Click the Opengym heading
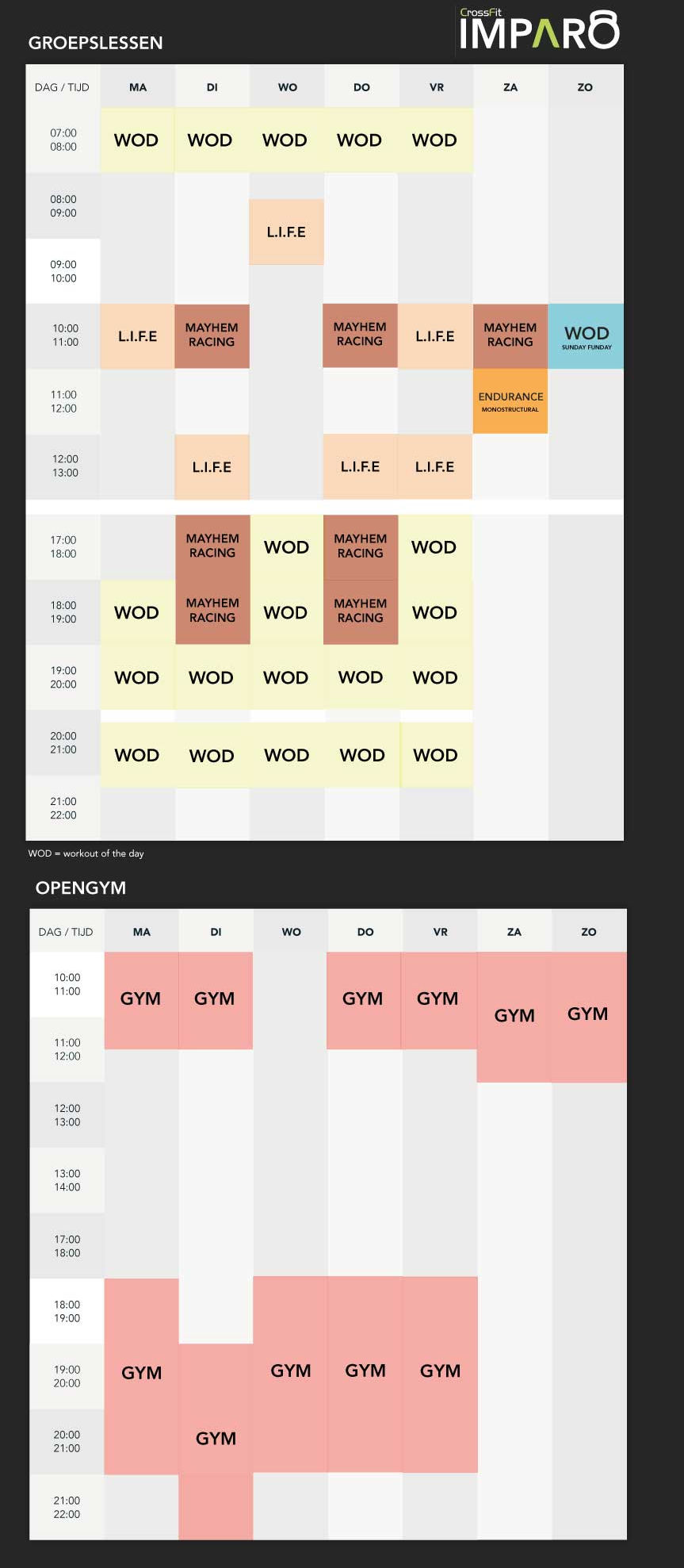The image size is (684, 1568). pyautogui.click(x=81, y=888)
